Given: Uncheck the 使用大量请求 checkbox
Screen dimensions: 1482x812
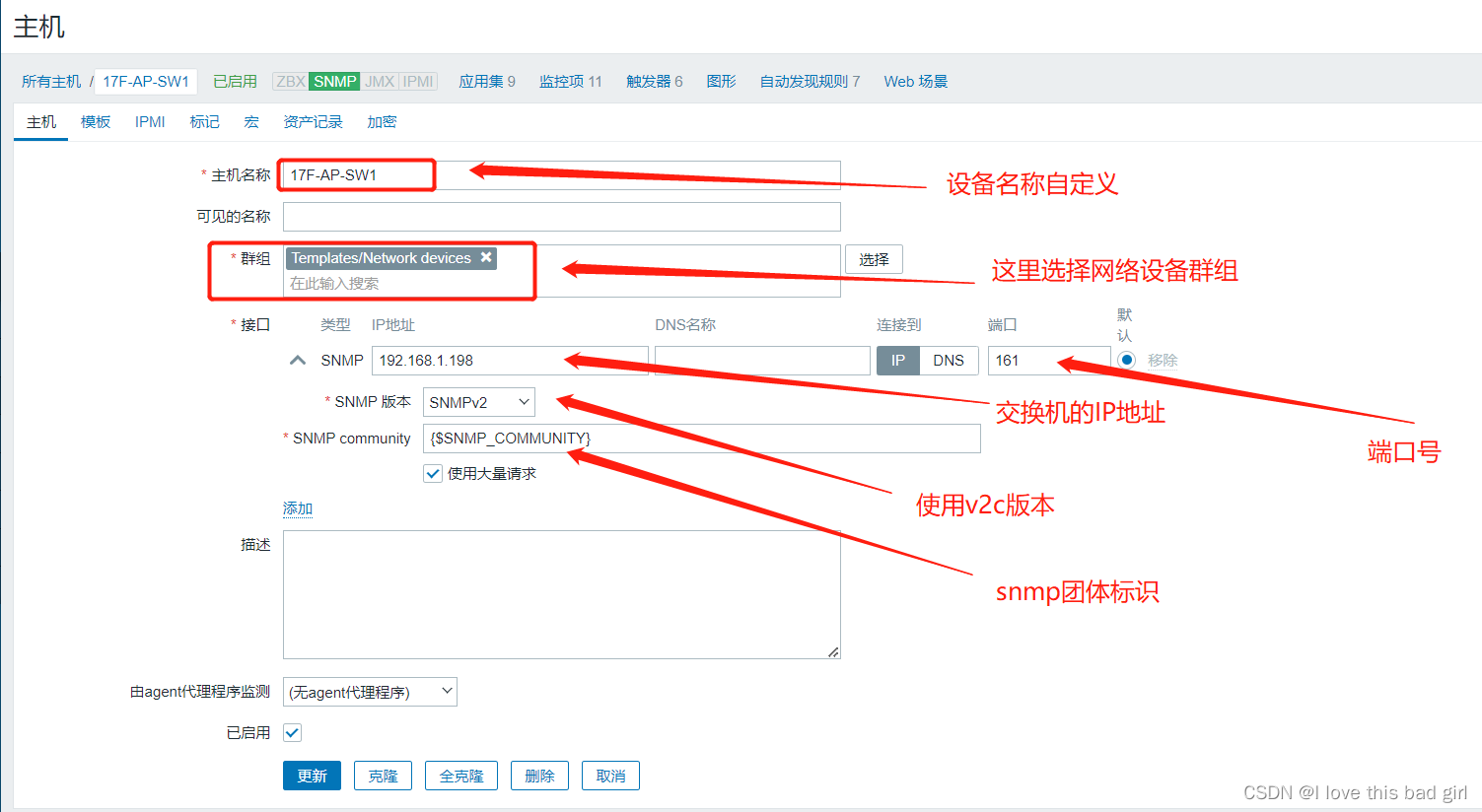Looking at the screenshot, I should pos(432,473).
